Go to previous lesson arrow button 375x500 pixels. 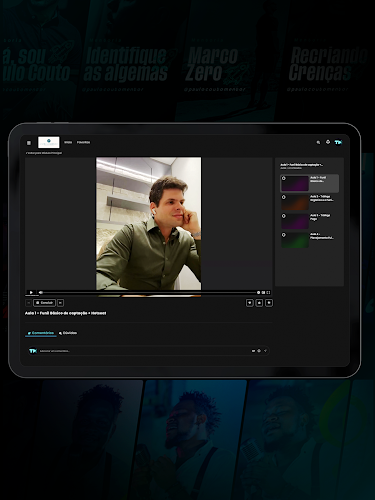[x=29, y=303]
